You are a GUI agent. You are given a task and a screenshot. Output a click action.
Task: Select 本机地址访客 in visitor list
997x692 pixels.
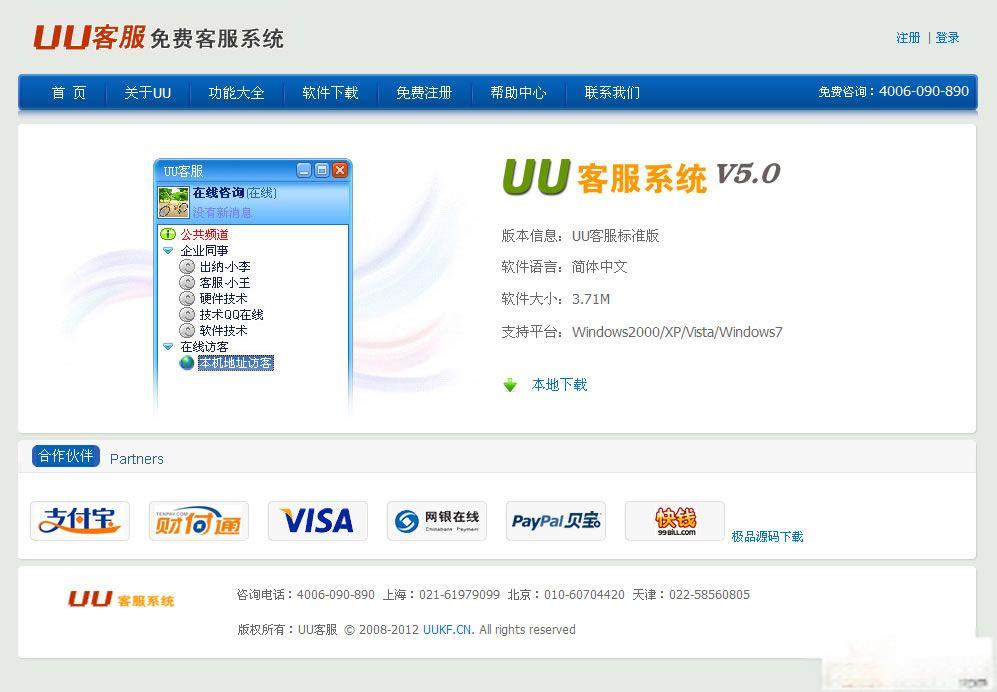tap(235, 363)
